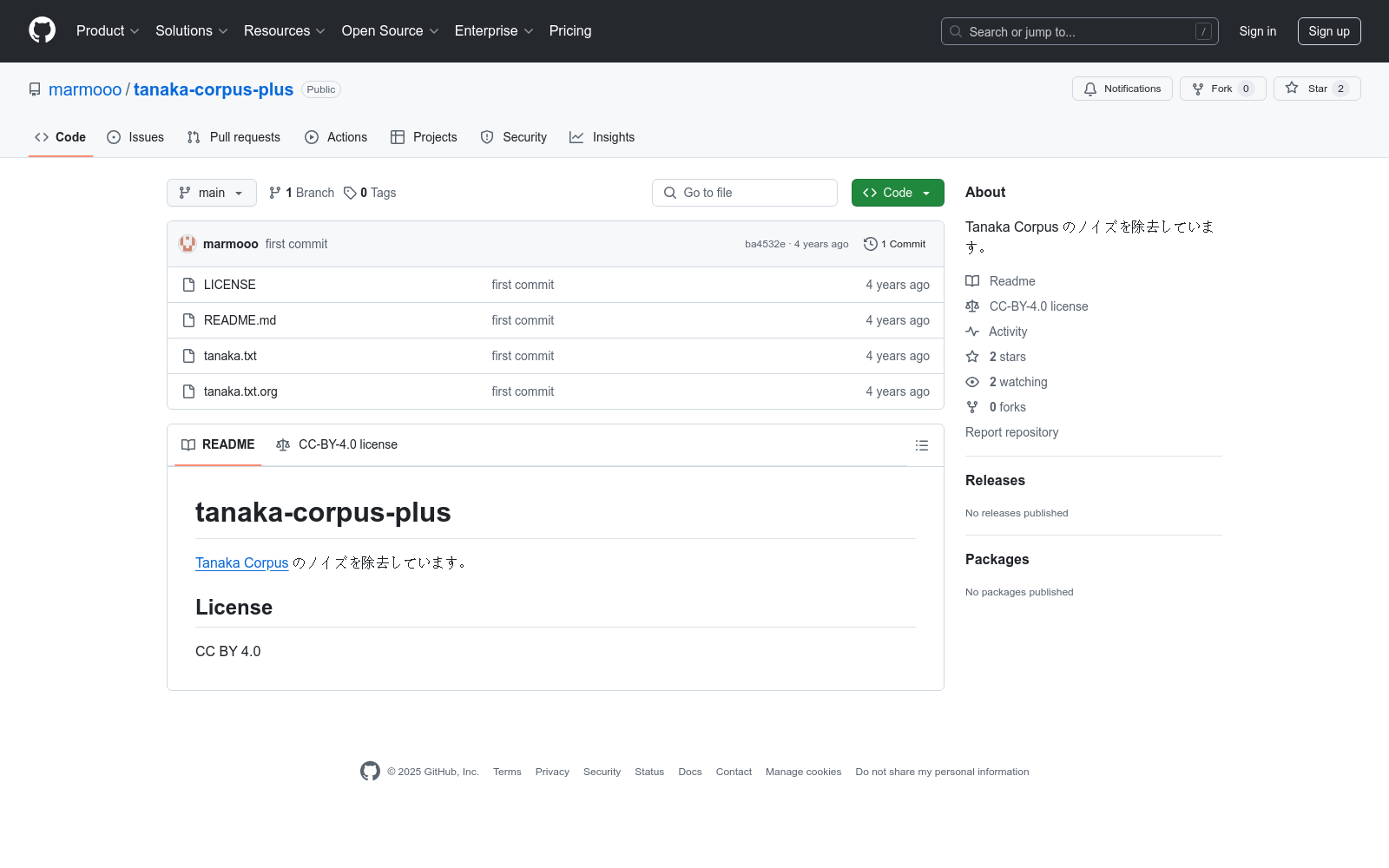Image resolution: width=1389 pixels, height=868 pixels.
Task: Click the magnifier icon in the header search
Action: click(956, 31)
